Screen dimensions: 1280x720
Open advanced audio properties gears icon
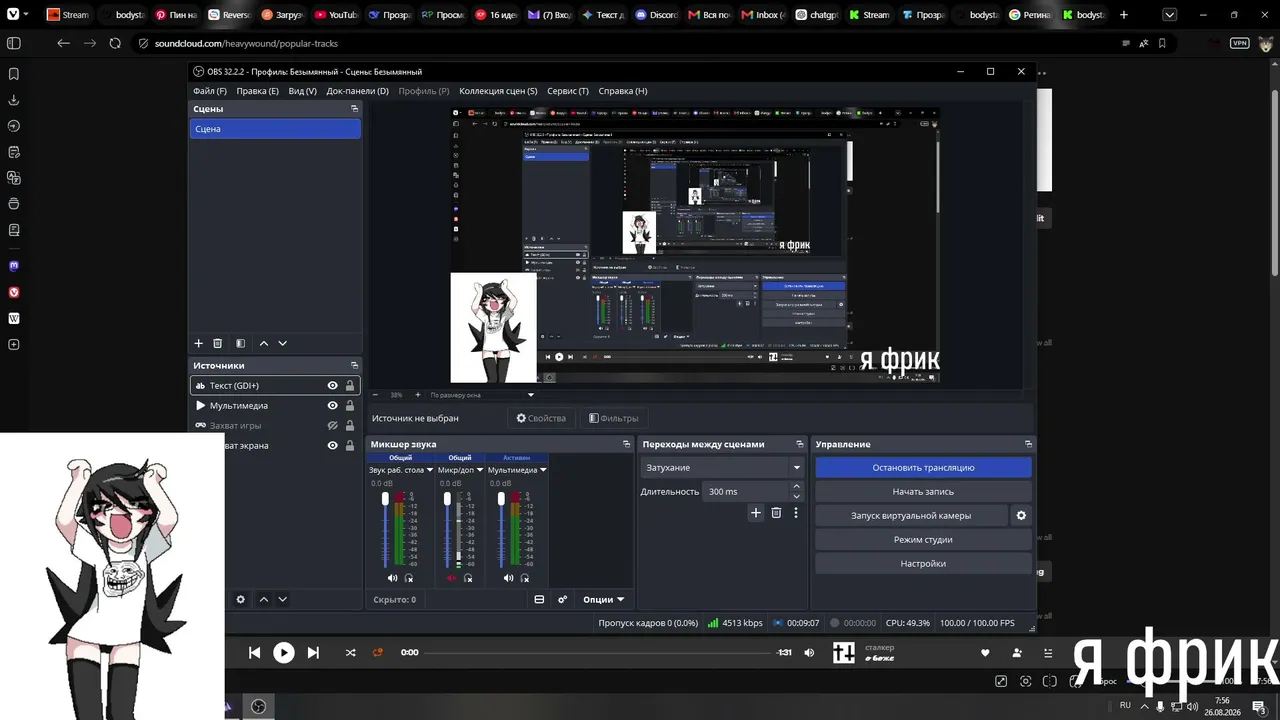tap(562, 599)
